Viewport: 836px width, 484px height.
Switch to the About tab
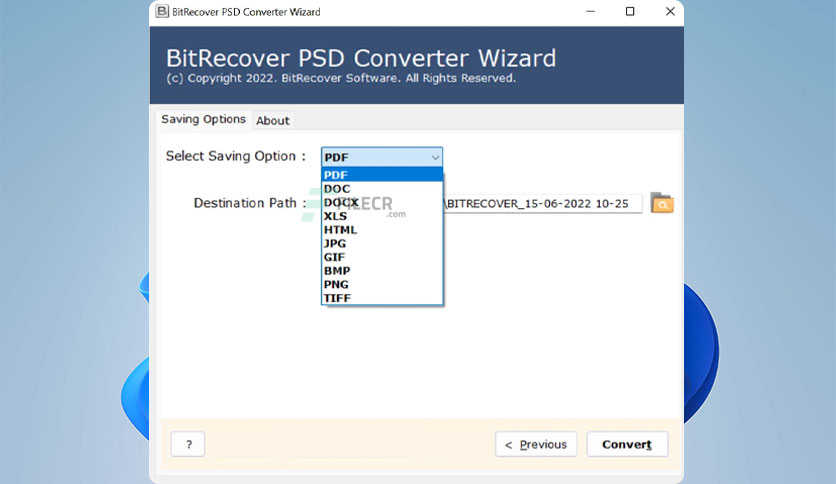(x=272, y=120)
